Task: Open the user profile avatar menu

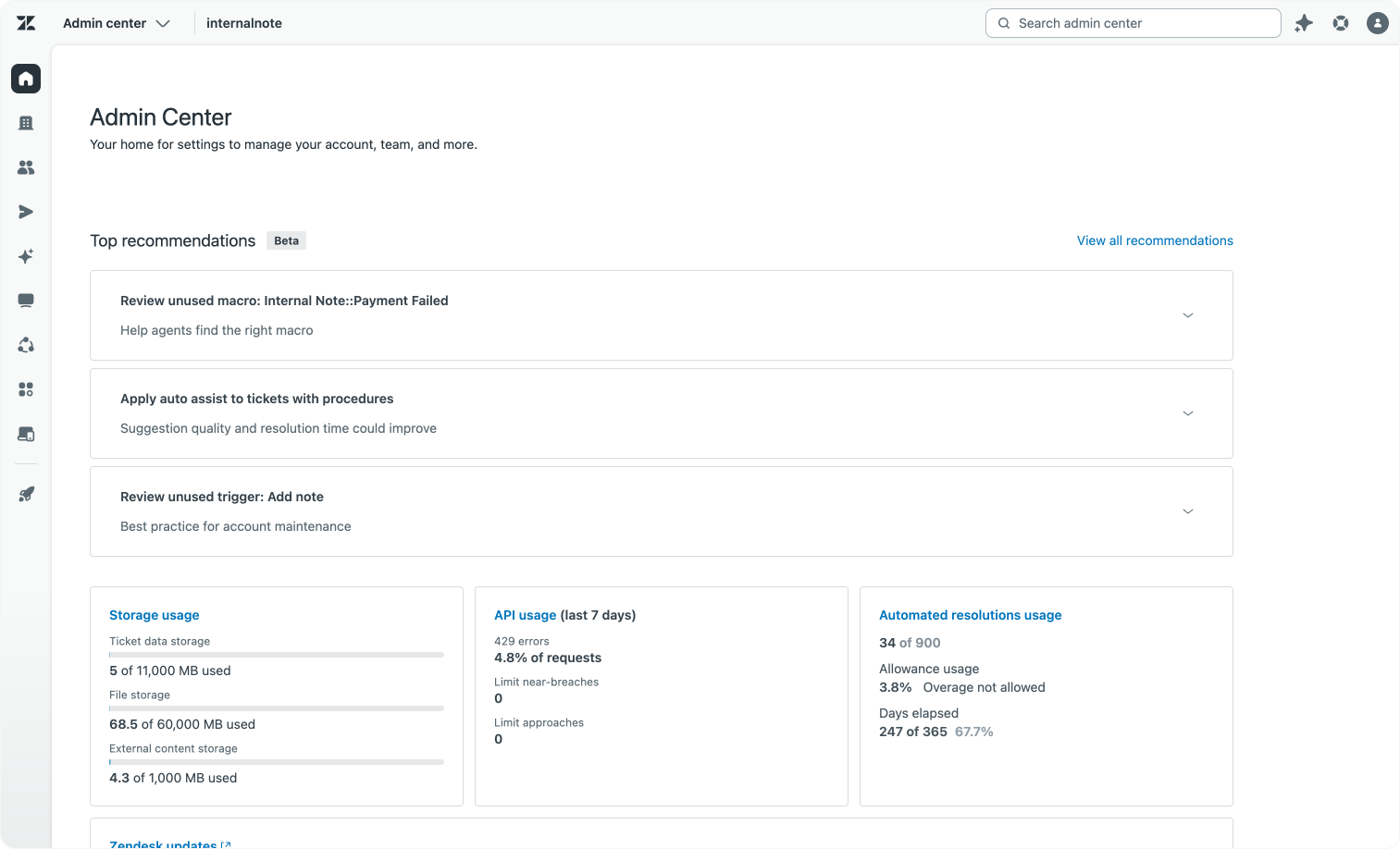Action: [1378, 23]
